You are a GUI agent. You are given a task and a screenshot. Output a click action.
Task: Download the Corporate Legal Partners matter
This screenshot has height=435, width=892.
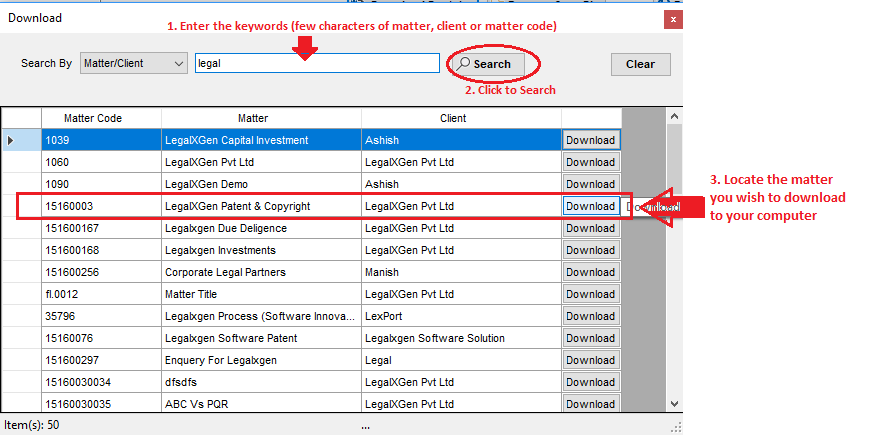point(590,272)
